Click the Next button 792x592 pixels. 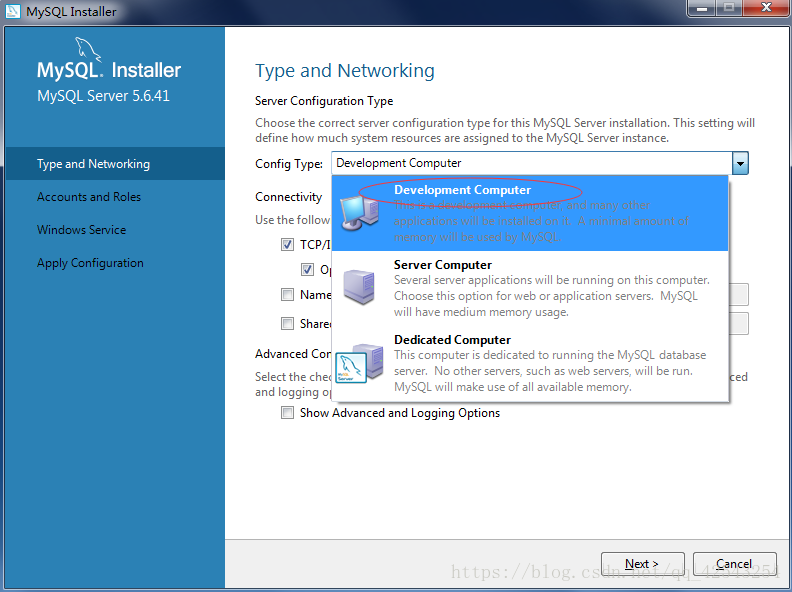[642, 564]
